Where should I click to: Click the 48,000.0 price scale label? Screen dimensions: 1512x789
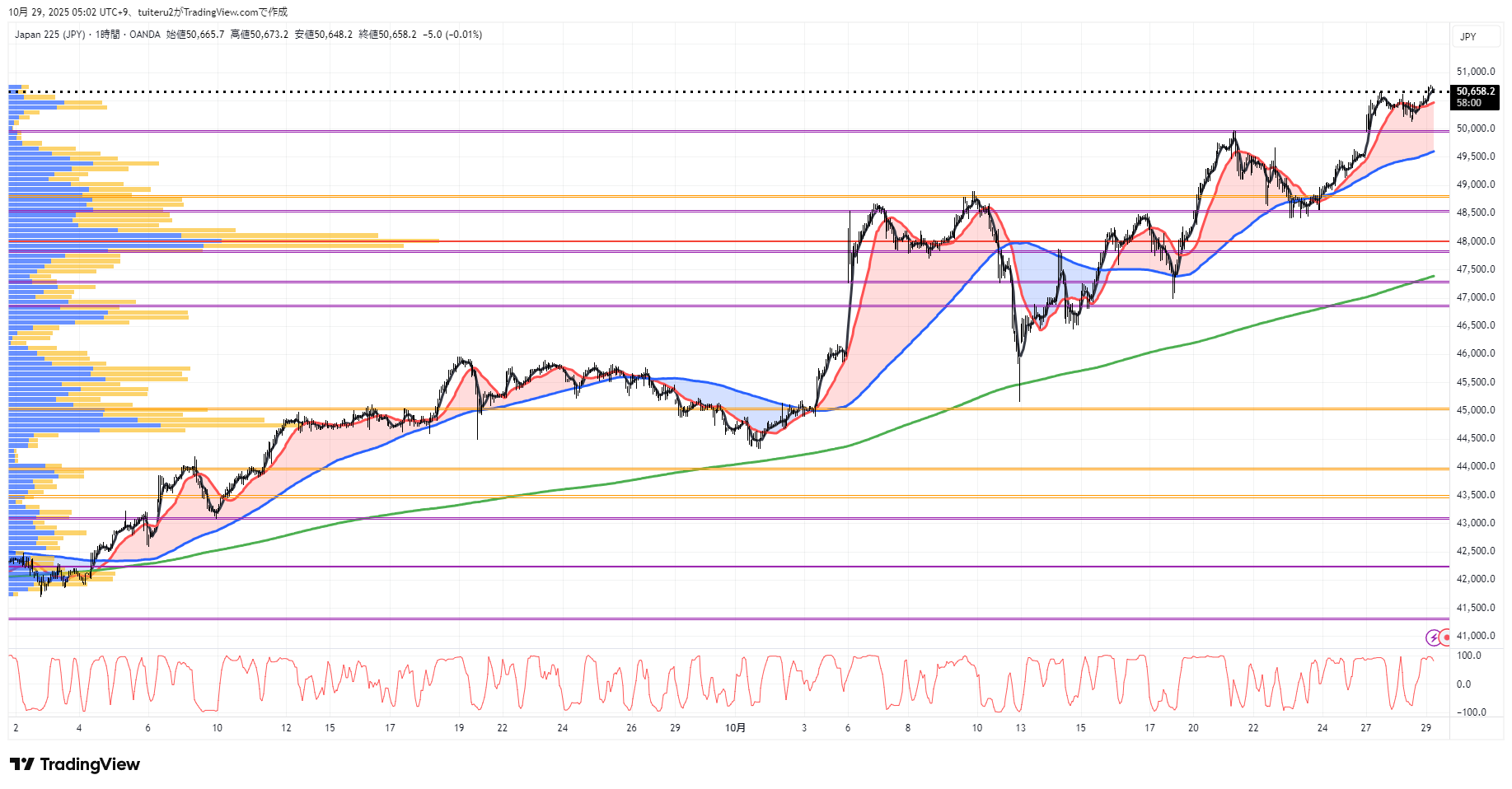pyautogui.click(x=1475, y=241)
